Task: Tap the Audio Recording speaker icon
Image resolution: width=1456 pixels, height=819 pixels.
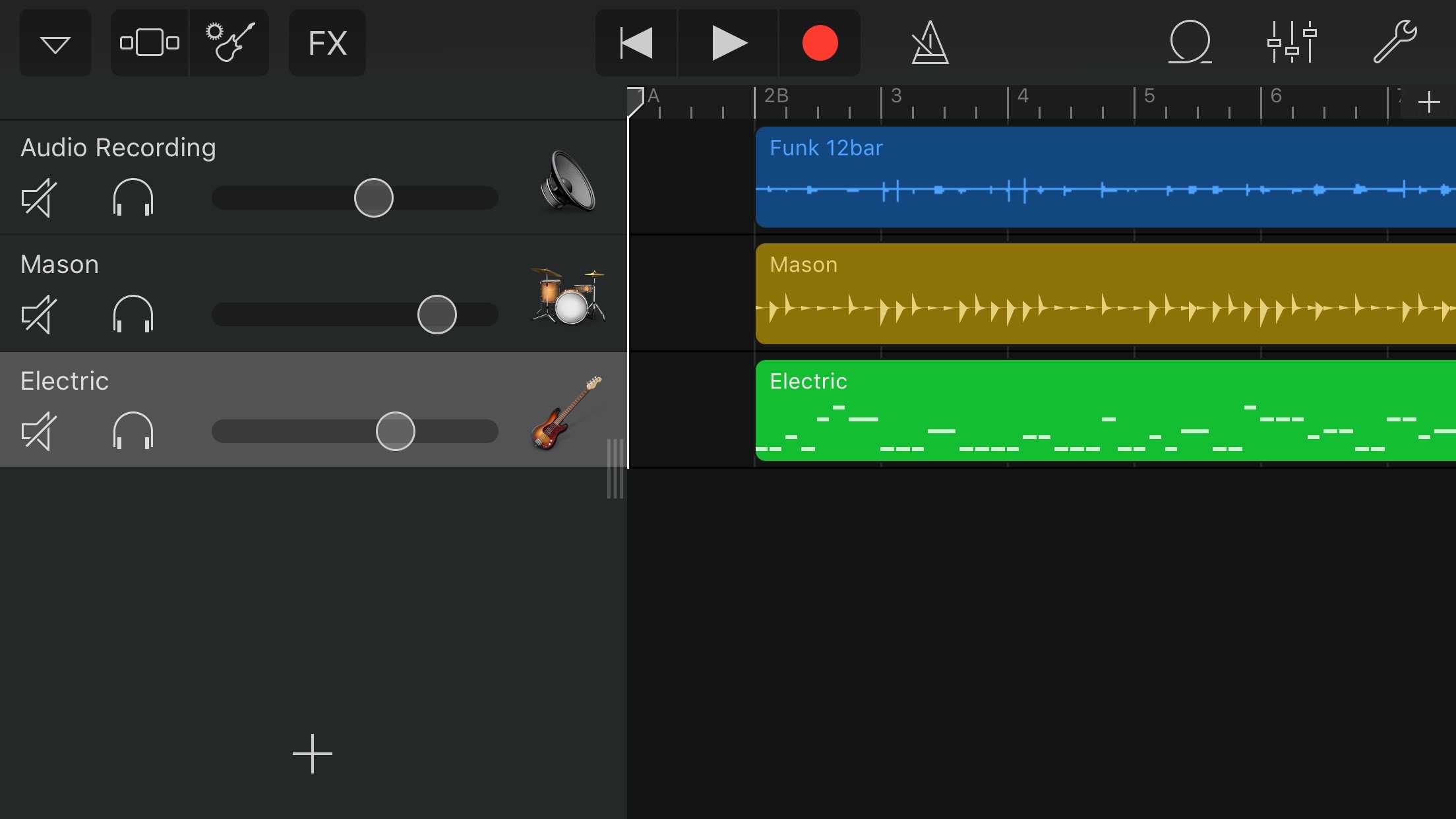Action: coord(568,181)
